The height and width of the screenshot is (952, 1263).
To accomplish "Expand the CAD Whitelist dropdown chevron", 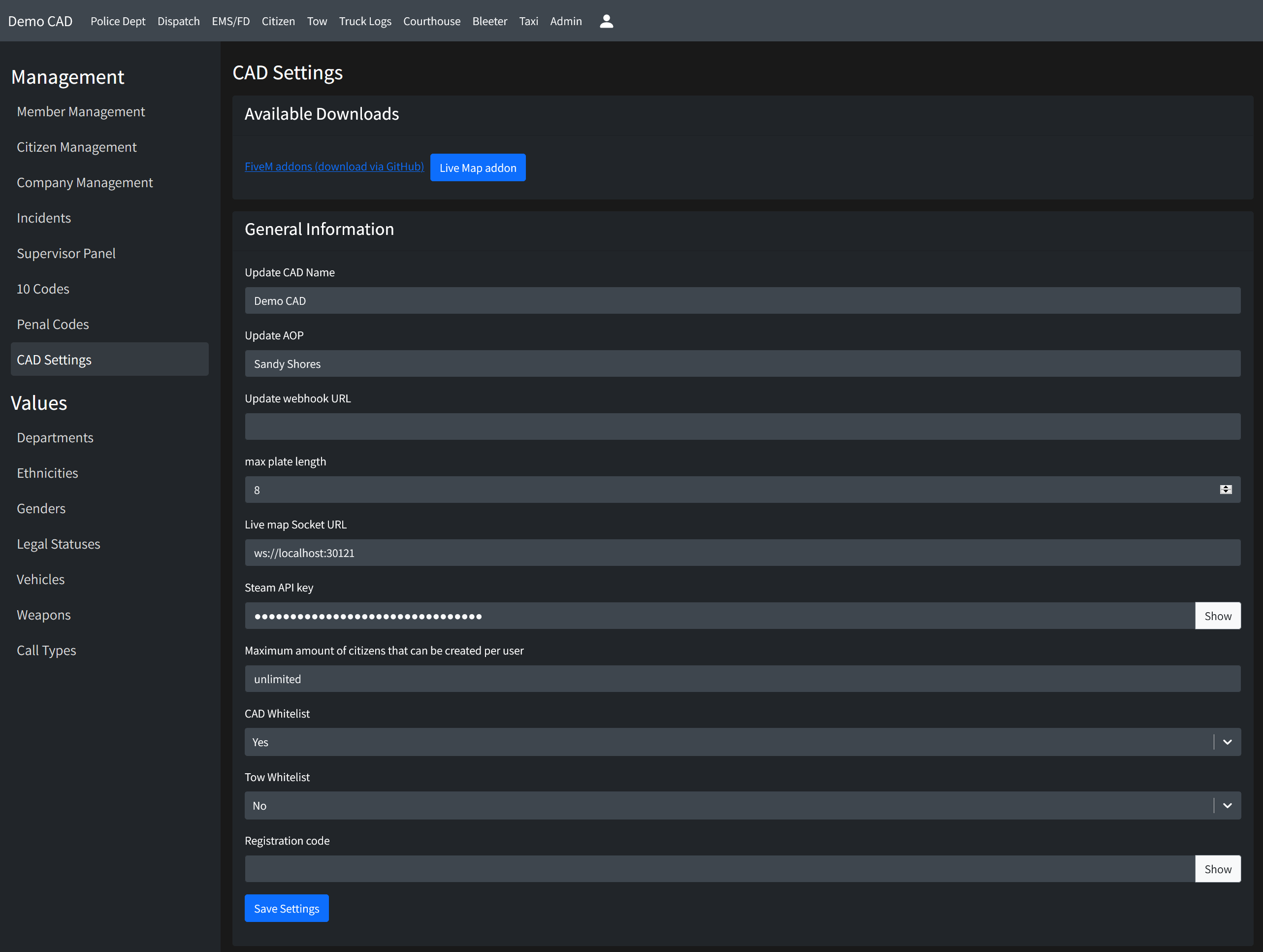I will [1227, 742].
